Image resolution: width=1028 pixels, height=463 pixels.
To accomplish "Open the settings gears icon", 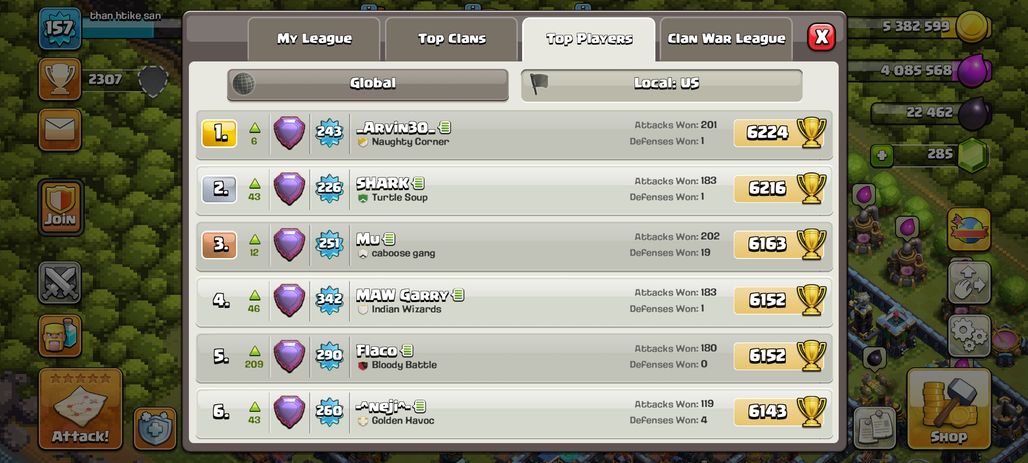I will pos(969,336).
